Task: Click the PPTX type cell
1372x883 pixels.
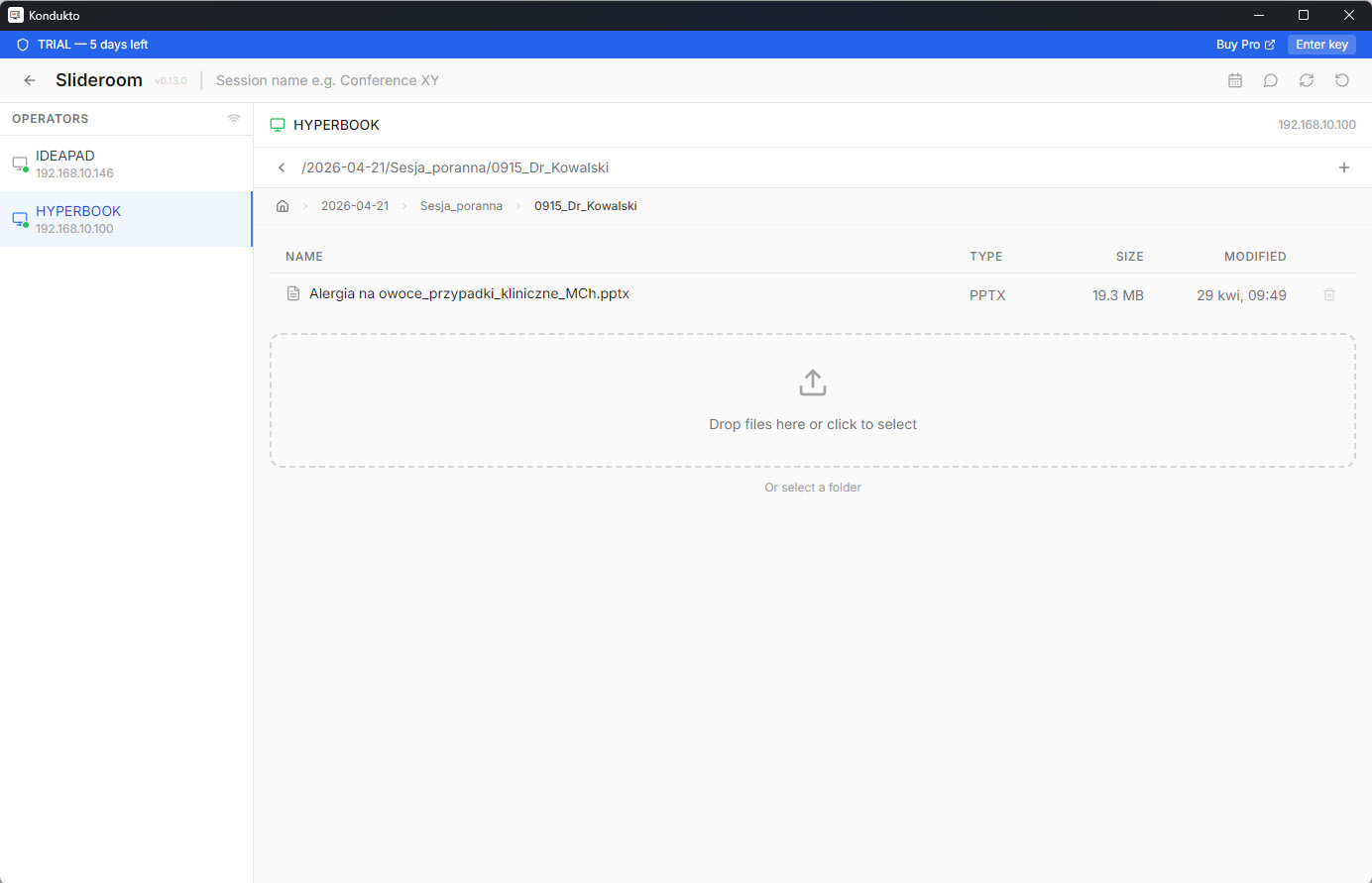Action: click(x=987, y=295)
